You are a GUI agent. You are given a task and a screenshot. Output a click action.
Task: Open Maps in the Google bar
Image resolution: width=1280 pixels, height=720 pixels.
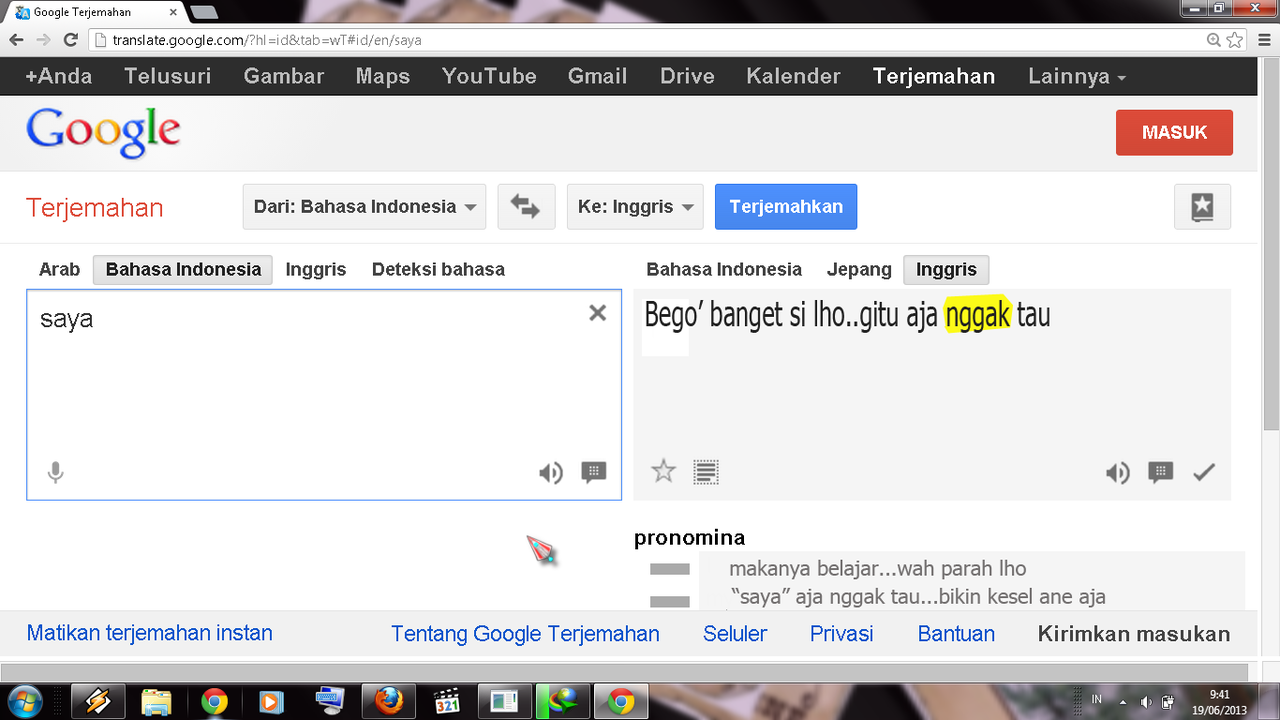tap(383, 76)
